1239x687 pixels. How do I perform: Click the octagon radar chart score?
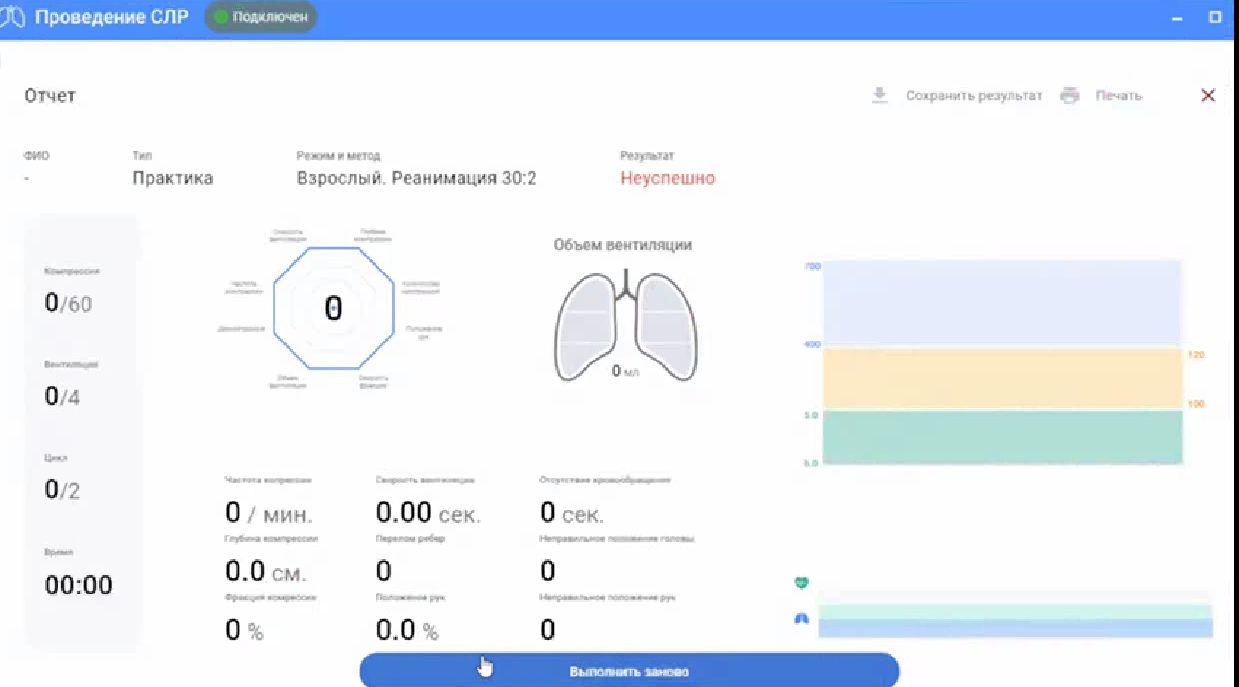(333, 309)
